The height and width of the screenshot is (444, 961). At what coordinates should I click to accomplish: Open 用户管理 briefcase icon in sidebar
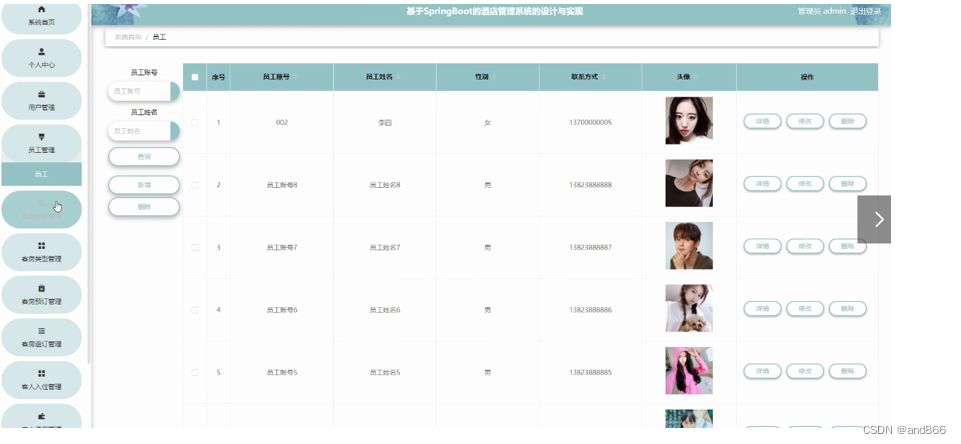click(x=42, y=94)
